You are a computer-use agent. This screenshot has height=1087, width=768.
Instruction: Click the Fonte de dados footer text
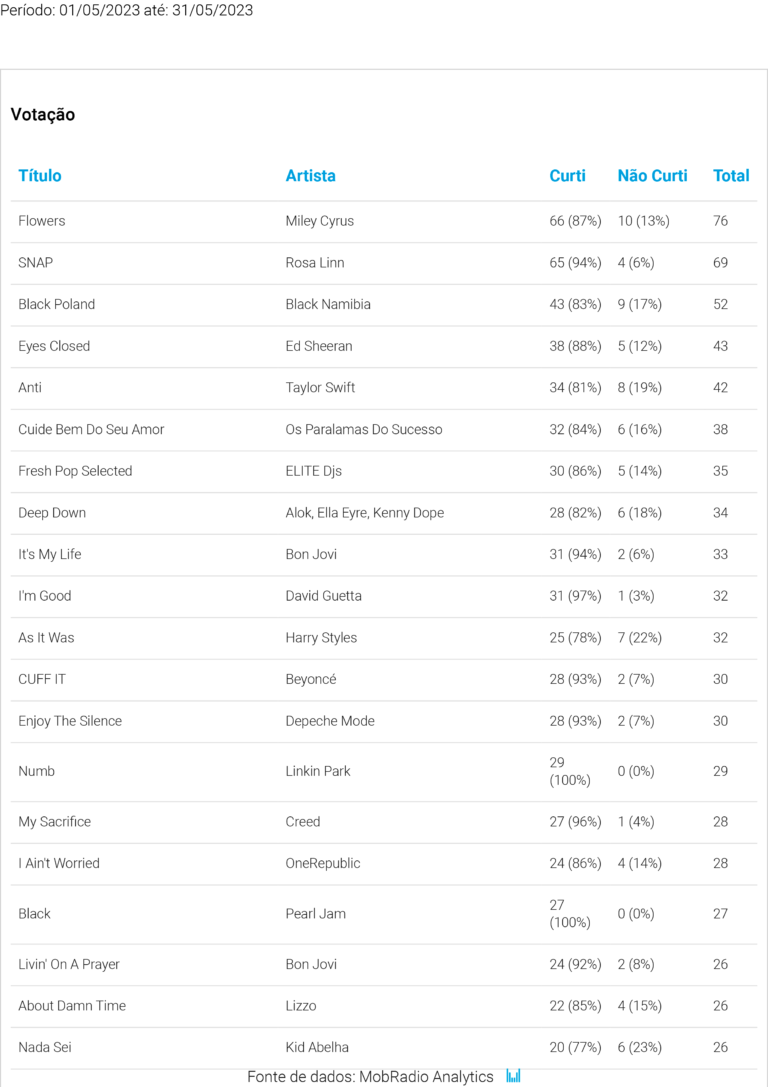pos(370,1077)
